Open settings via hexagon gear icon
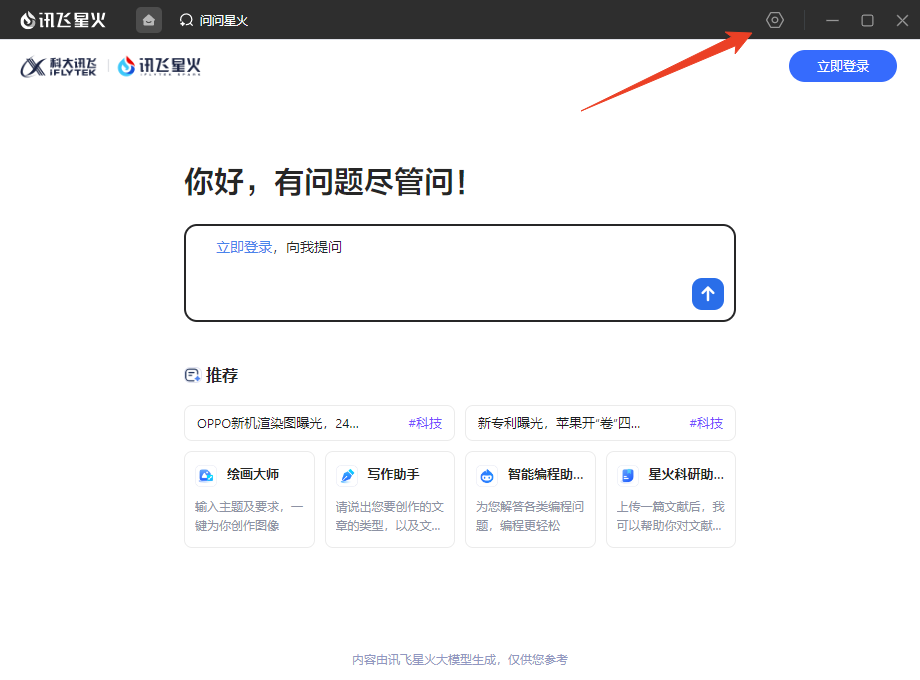 (x=774, y=20)
